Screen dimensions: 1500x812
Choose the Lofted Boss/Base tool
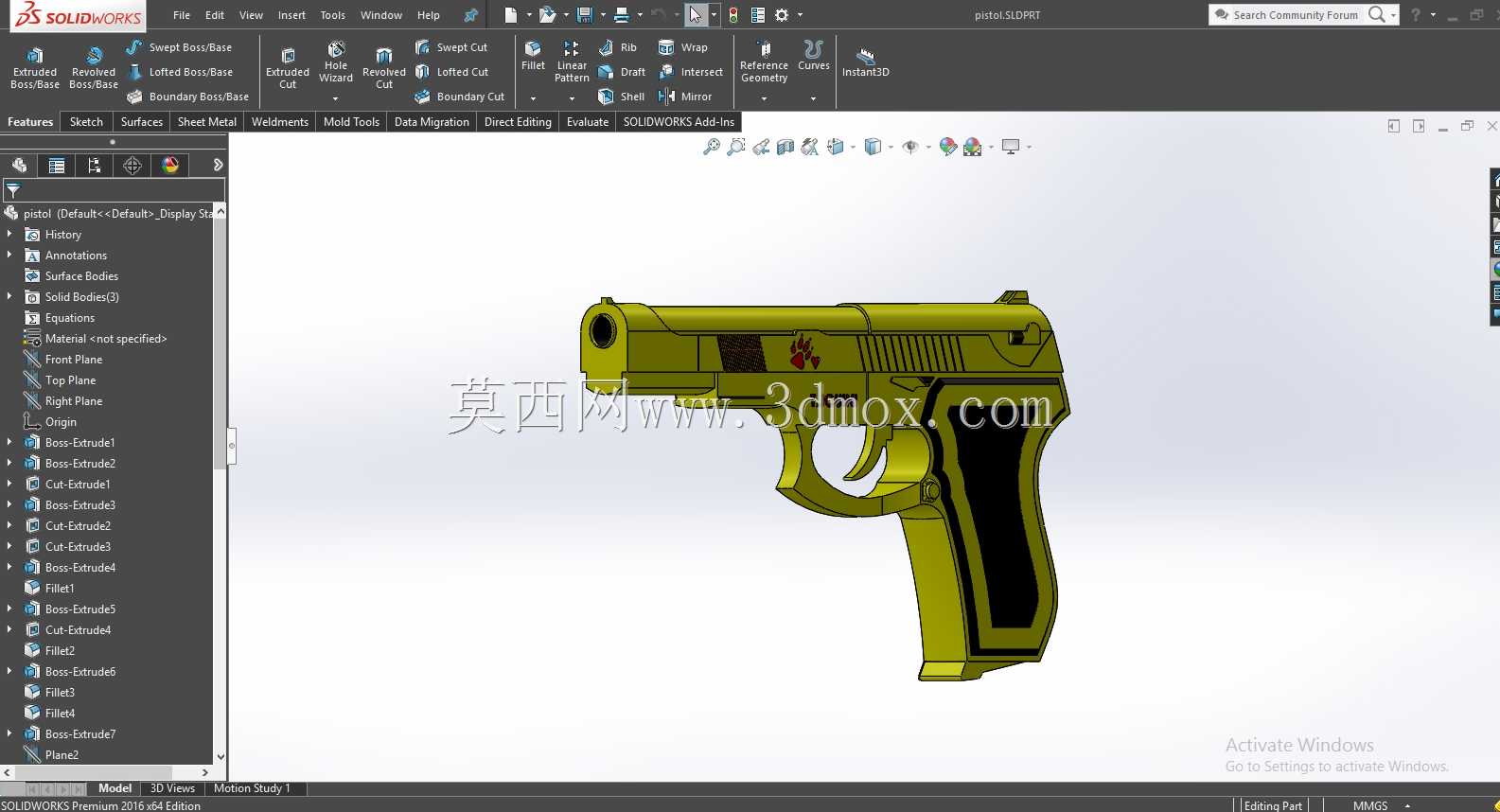[179, 72]
